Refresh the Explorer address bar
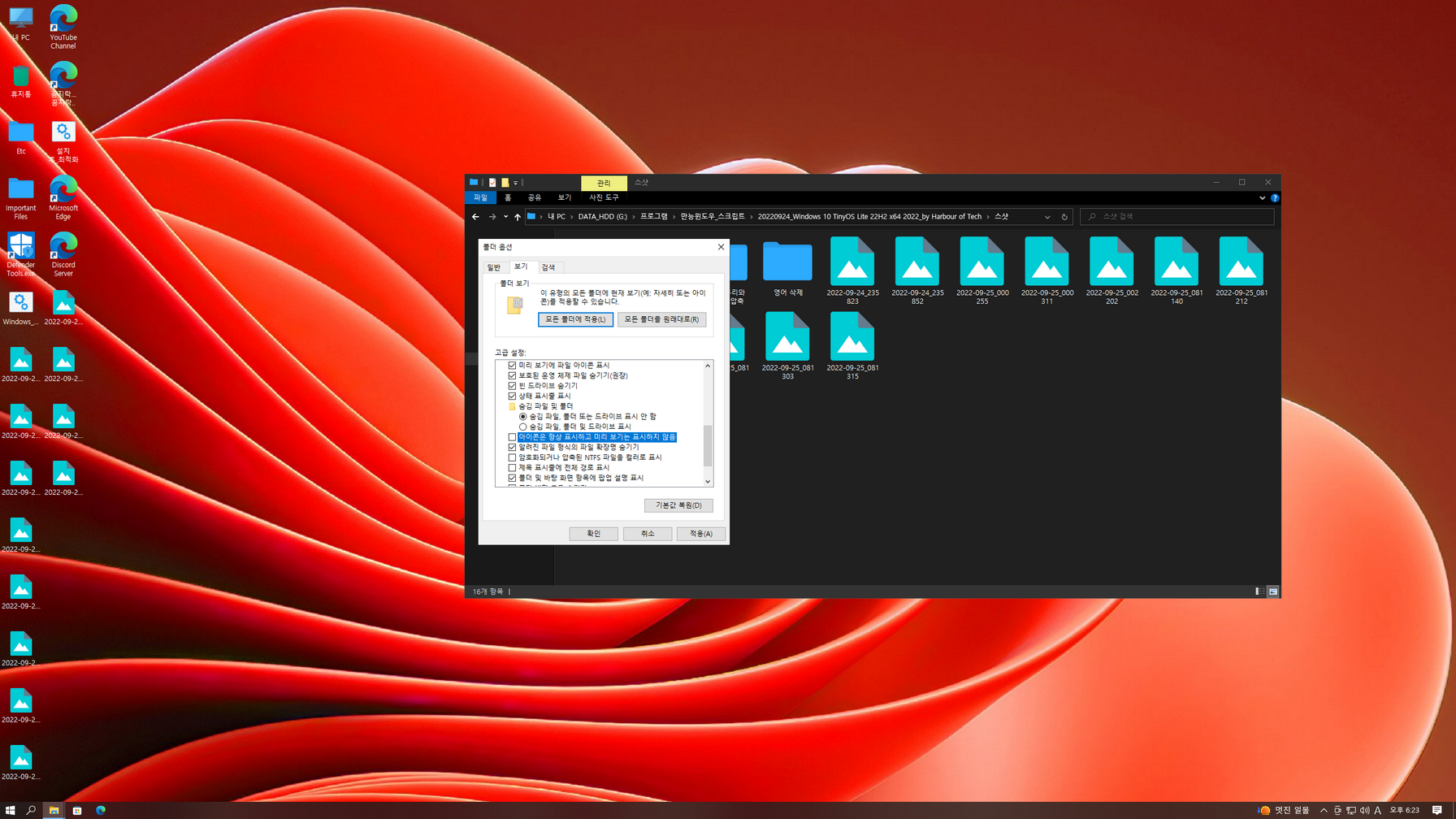1456x819 pixels. pos(1064,217)
